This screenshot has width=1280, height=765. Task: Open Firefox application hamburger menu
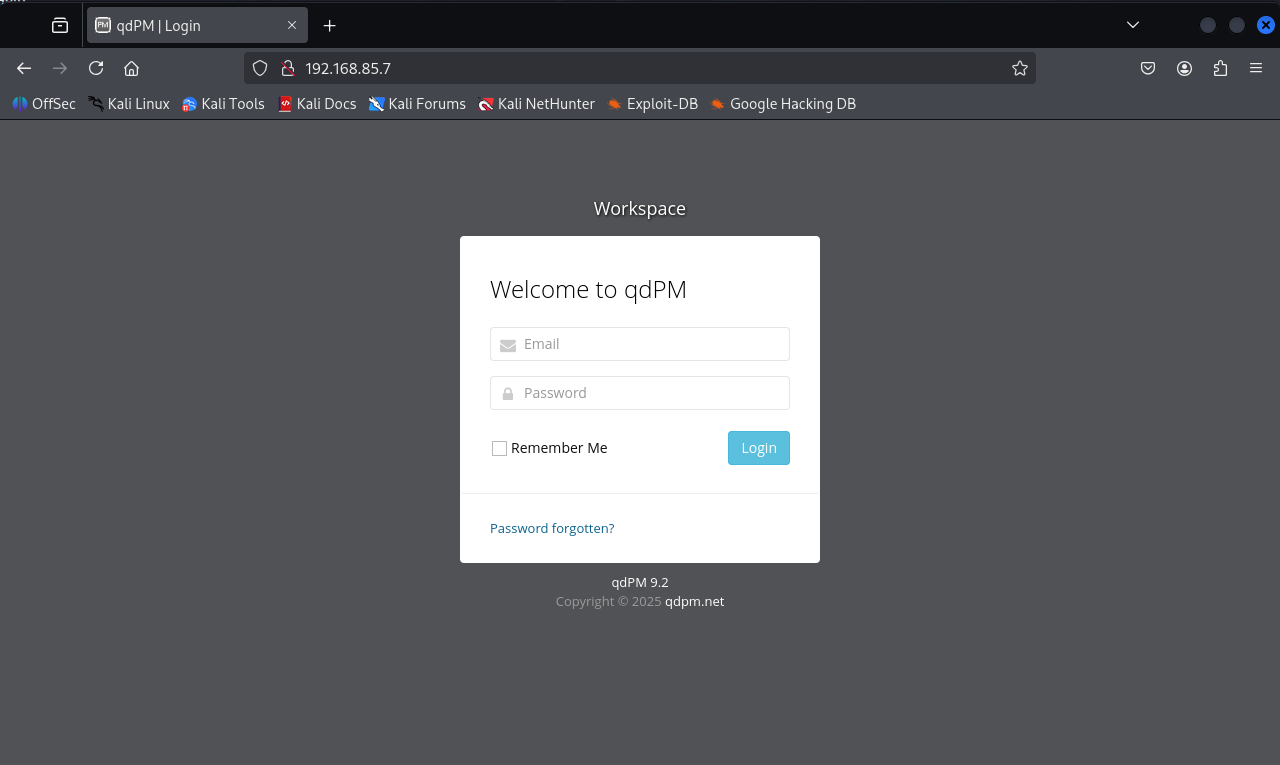tap(1256, 68)
